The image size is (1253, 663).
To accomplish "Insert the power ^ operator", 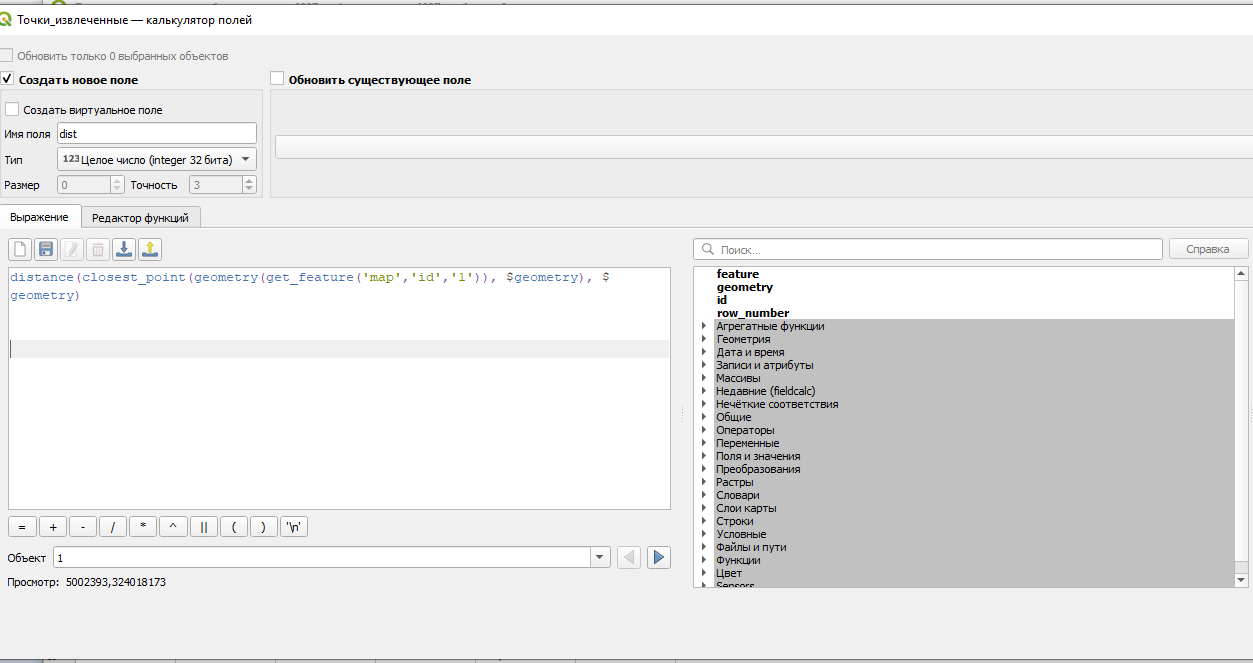I will (x=173, y=527).
